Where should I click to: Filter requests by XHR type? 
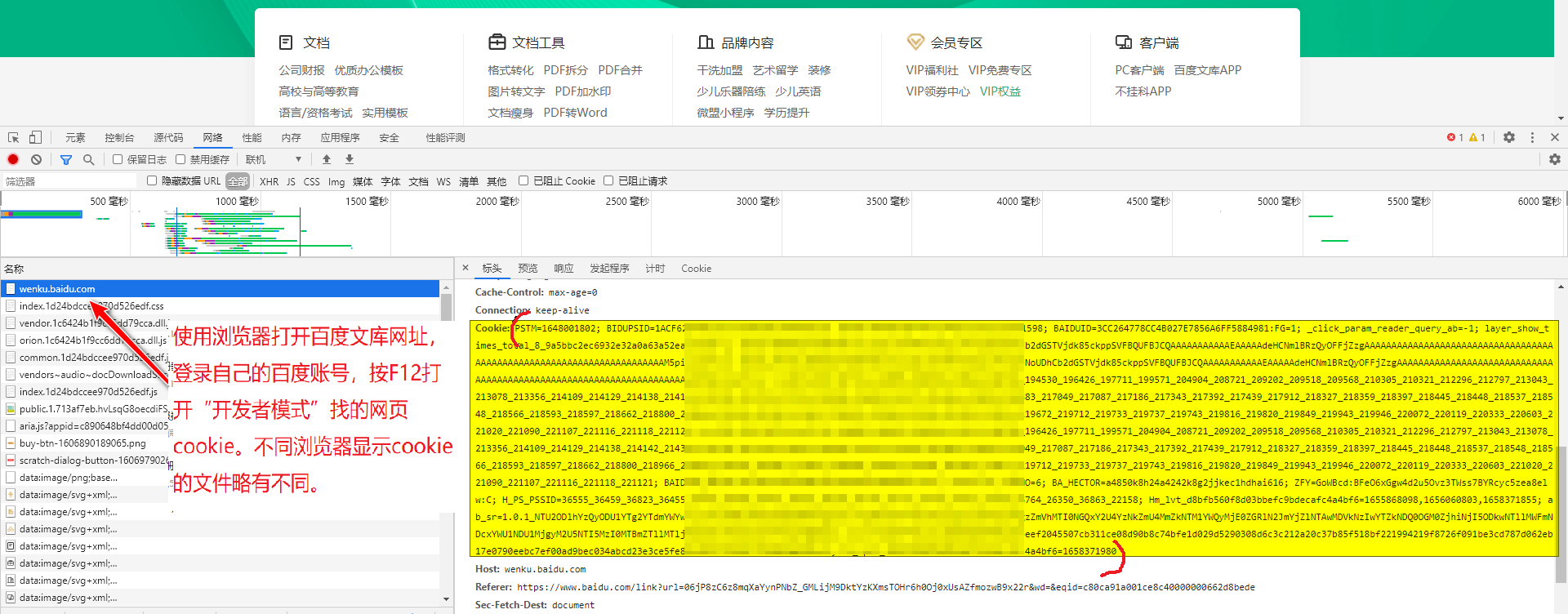pos(269,181)
